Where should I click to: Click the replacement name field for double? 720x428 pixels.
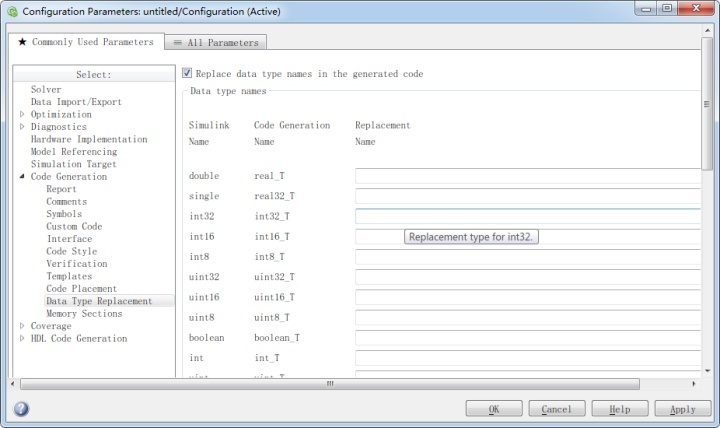[528, 176]
